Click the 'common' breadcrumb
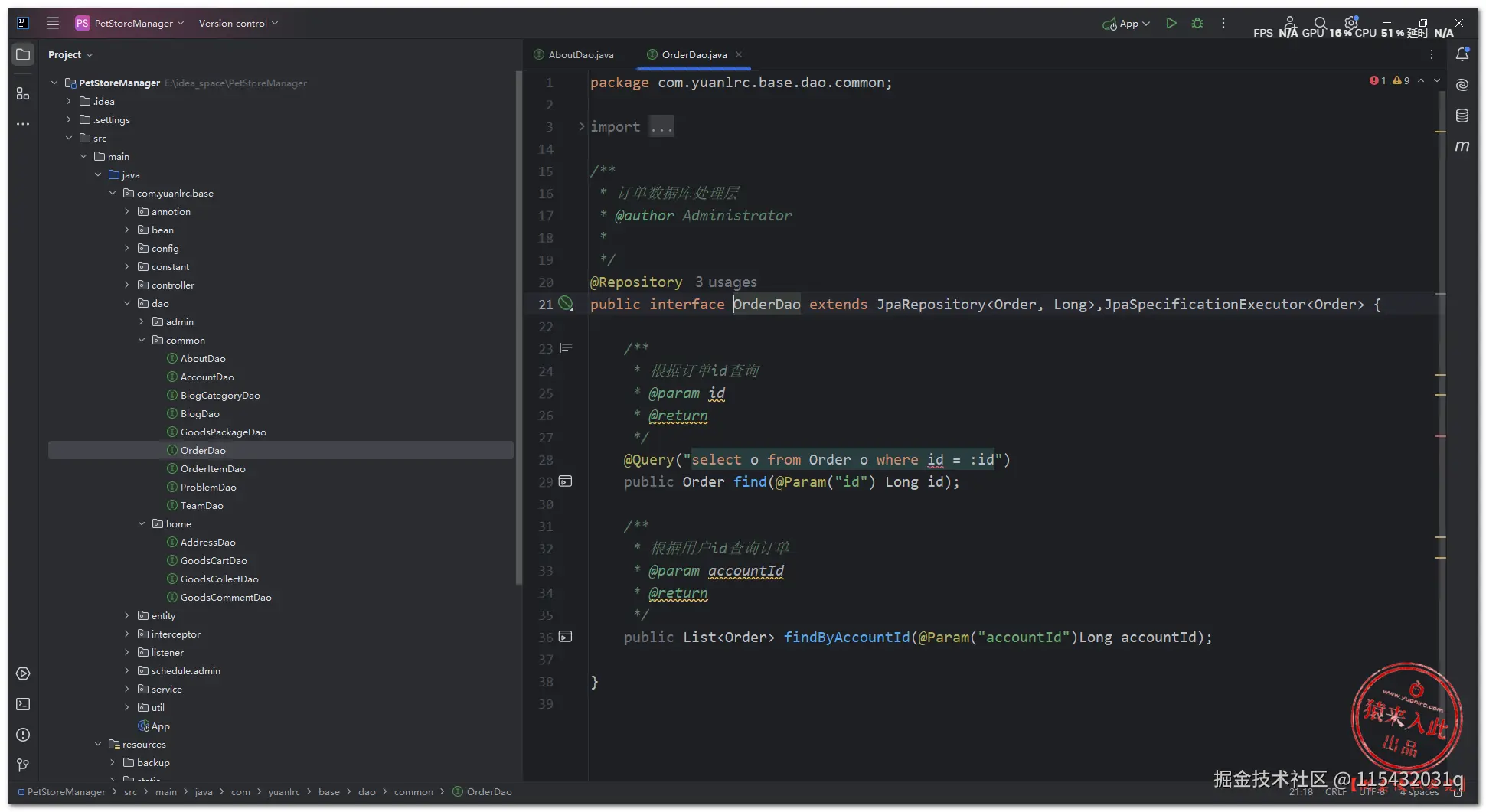The width and height of the screenshot is (1486, 812). (413, 791)
